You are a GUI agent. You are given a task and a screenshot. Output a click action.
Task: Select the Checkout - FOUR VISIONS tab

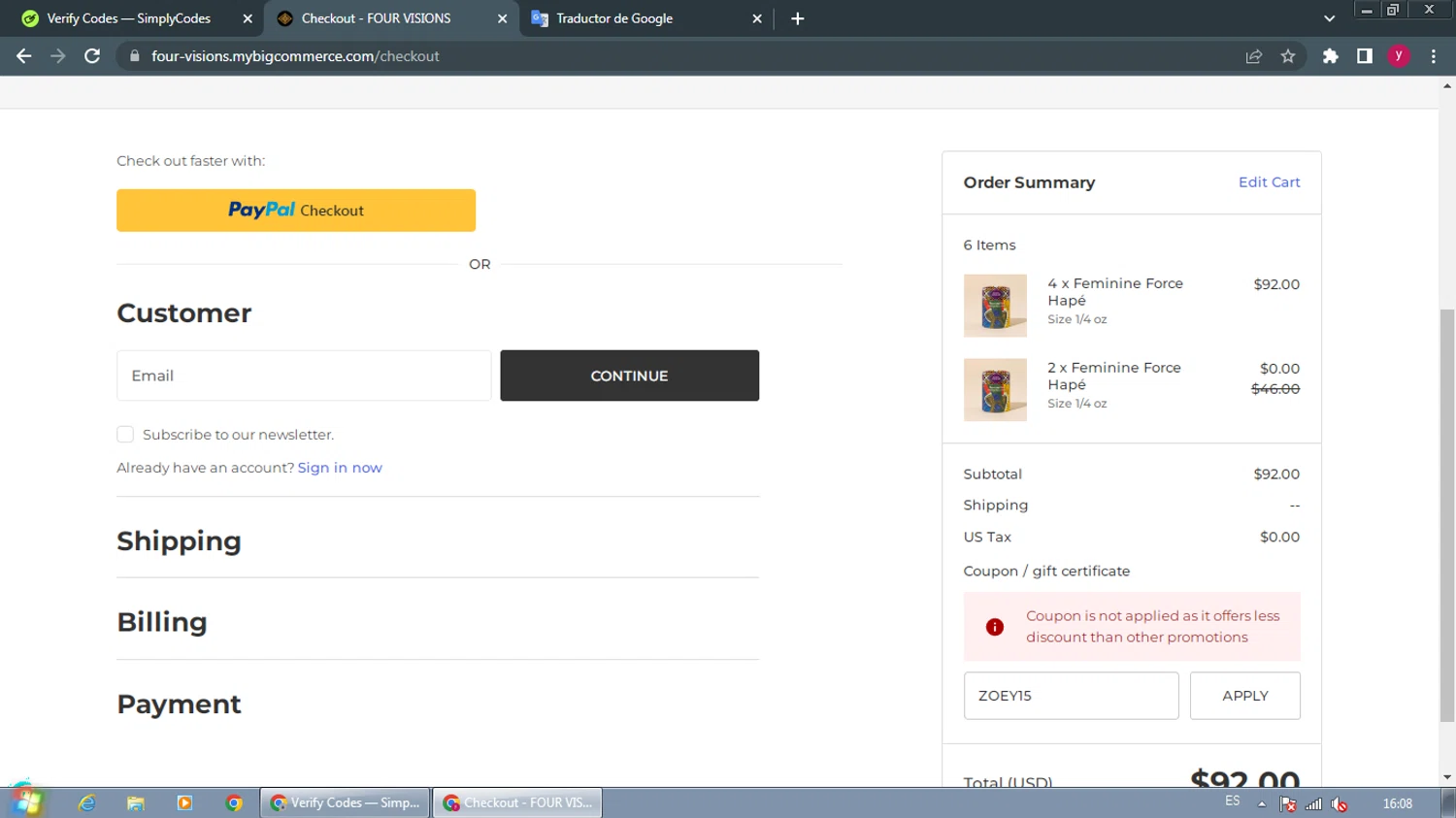[391, 18]
